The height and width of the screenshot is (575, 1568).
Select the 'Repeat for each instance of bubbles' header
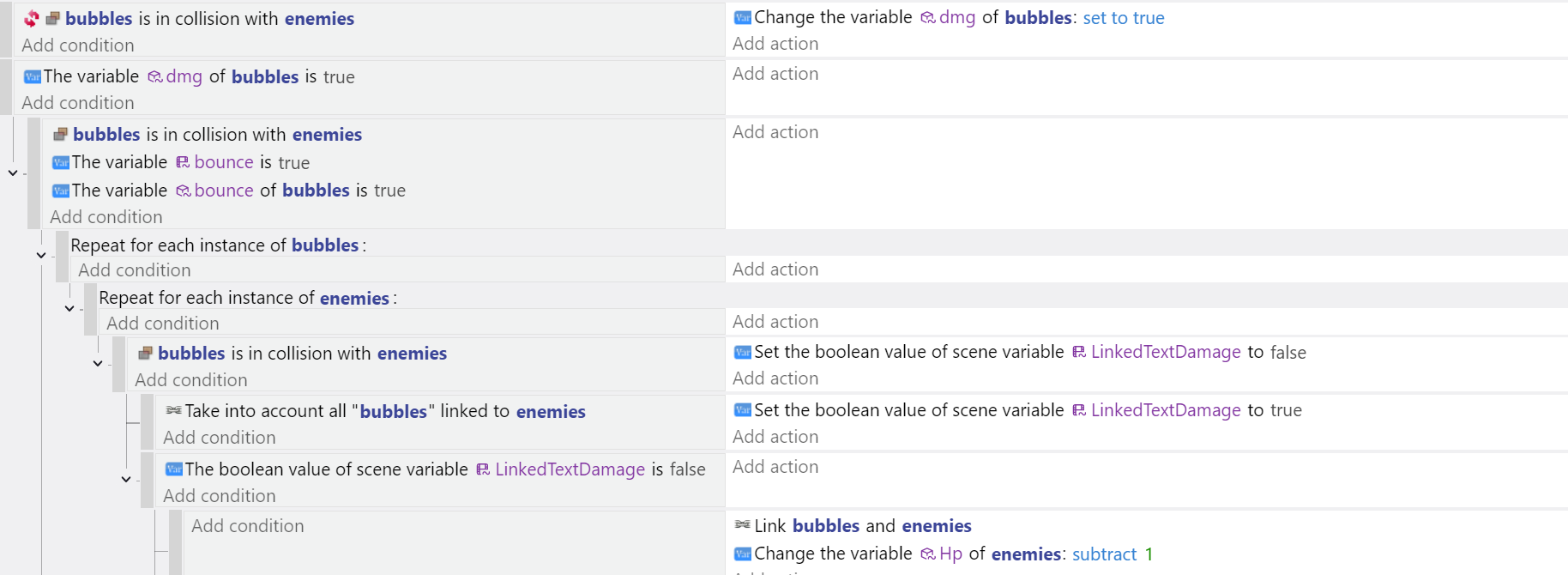218,245
